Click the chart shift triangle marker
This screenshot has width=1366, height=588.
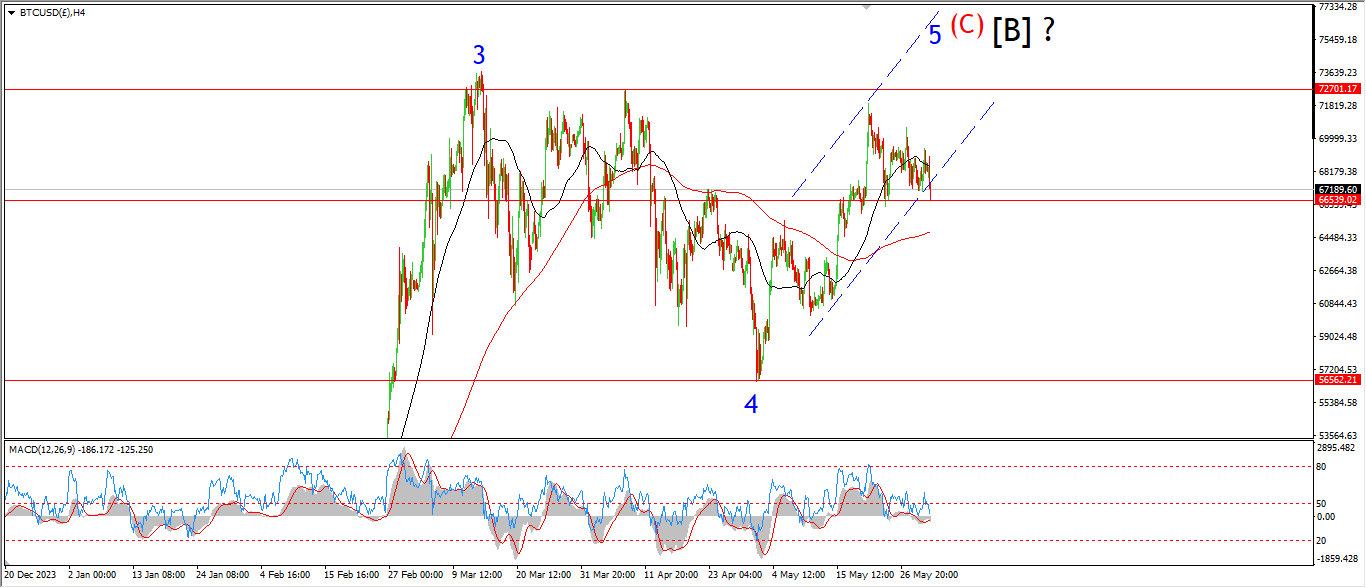click(867, 7)
